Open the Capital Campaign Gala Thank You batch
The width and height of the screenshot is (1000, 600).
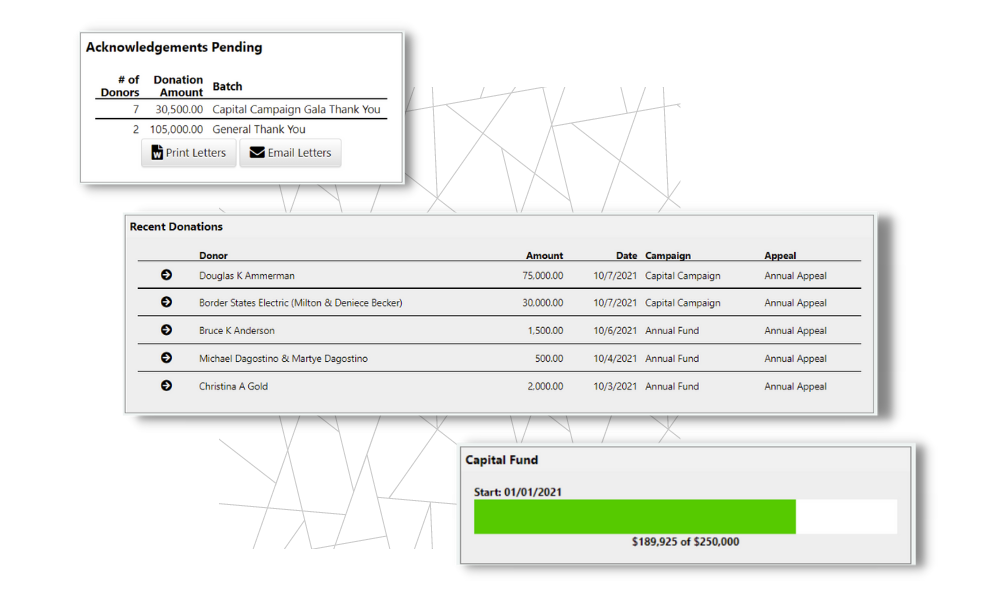[300, 109]
